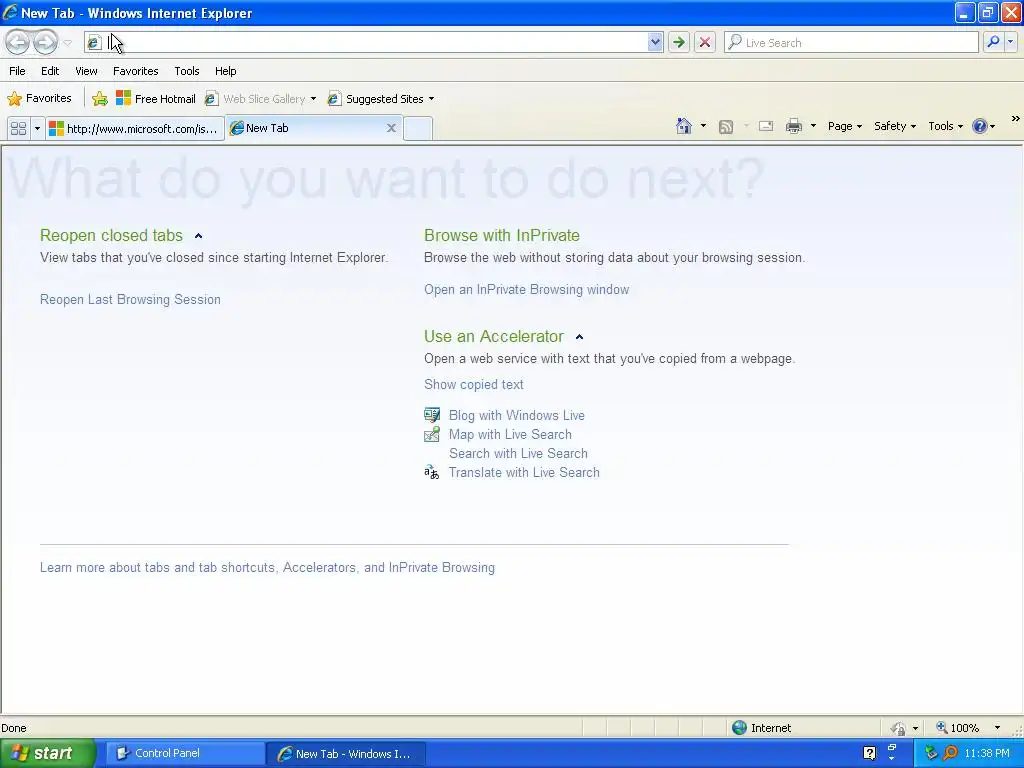Click the 100% zoom level button
The height and width of the screenshot is (768, 1024).
click(x=957, y=728)
